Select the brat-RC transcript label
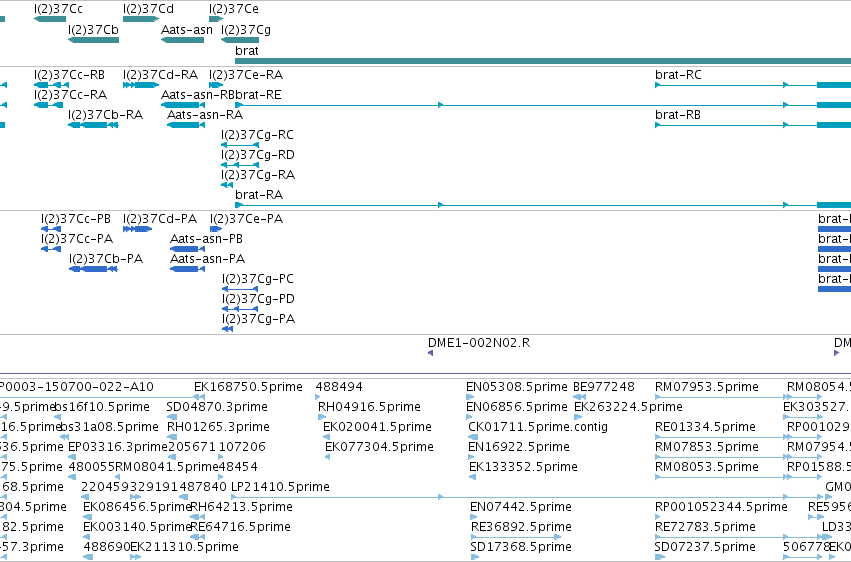This screenshot has width=851, height=562. (x=678, y=74)
